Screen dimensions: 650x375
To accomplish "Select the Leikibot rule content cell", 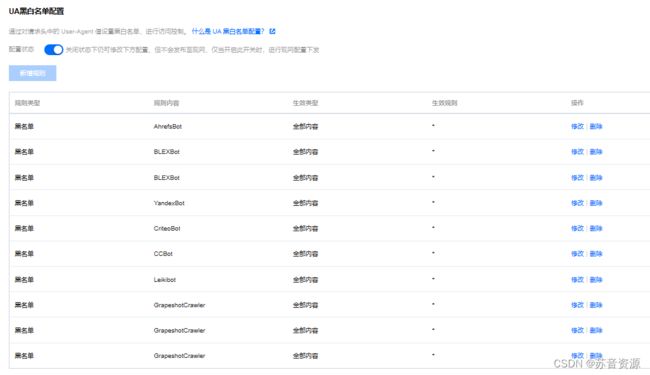I will (x=165, y=280).
